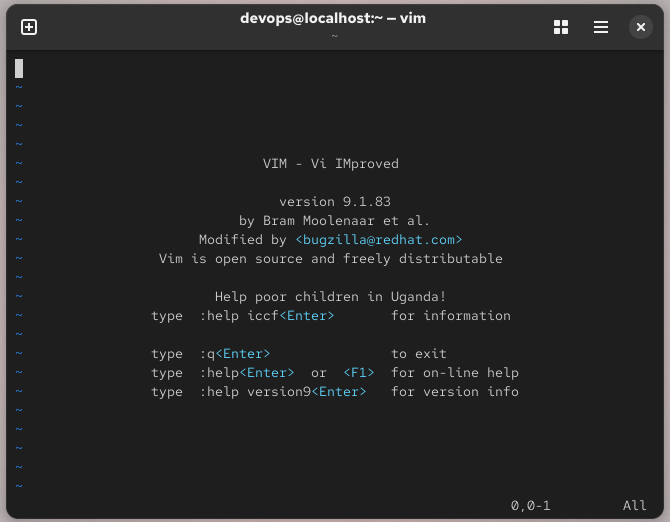Open the terminal hamburger menu
Viewport: 670px width, 522px height.
(601, 27)
